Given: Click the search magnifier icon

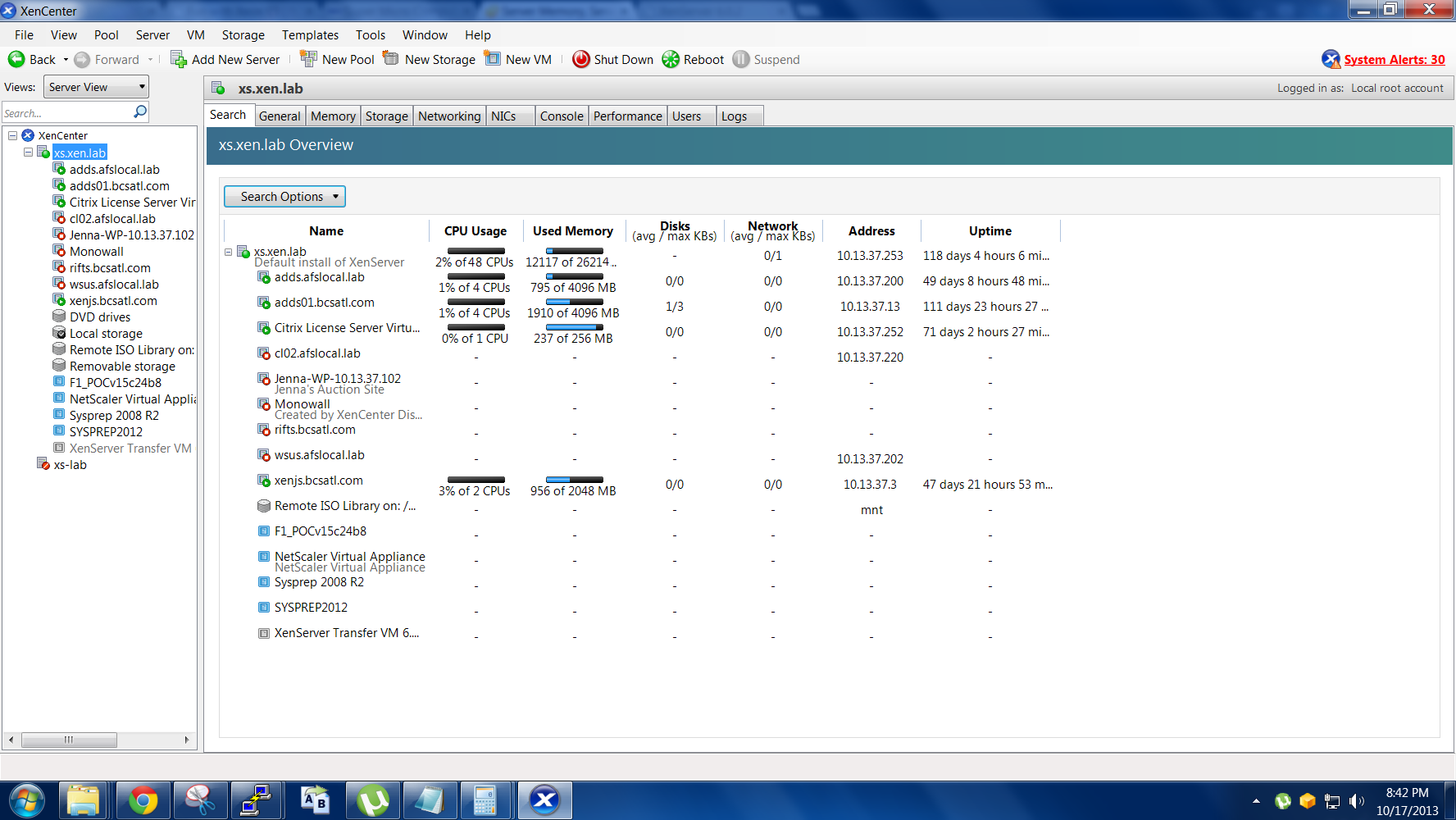Looking at the screenshot, I should 140,112.
